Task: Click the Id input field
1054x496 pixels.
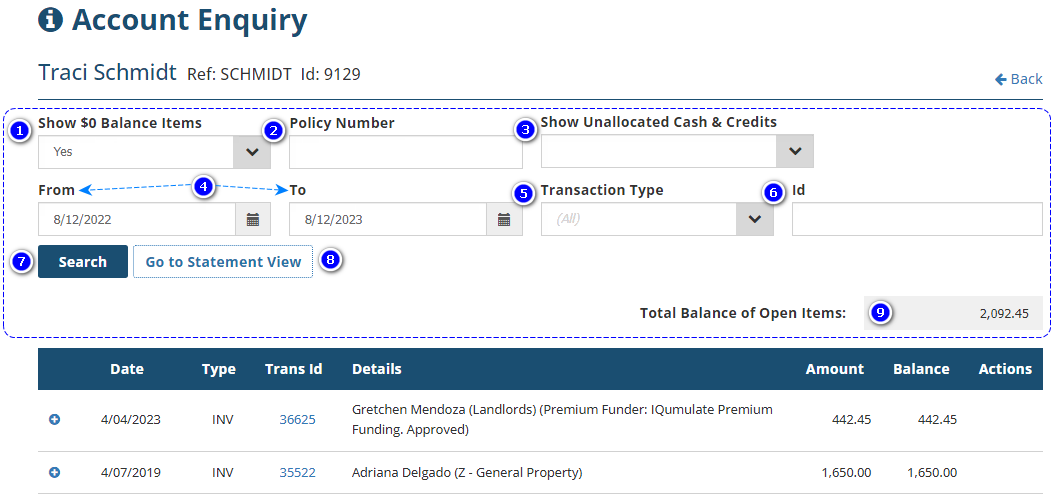Action: 916,220
